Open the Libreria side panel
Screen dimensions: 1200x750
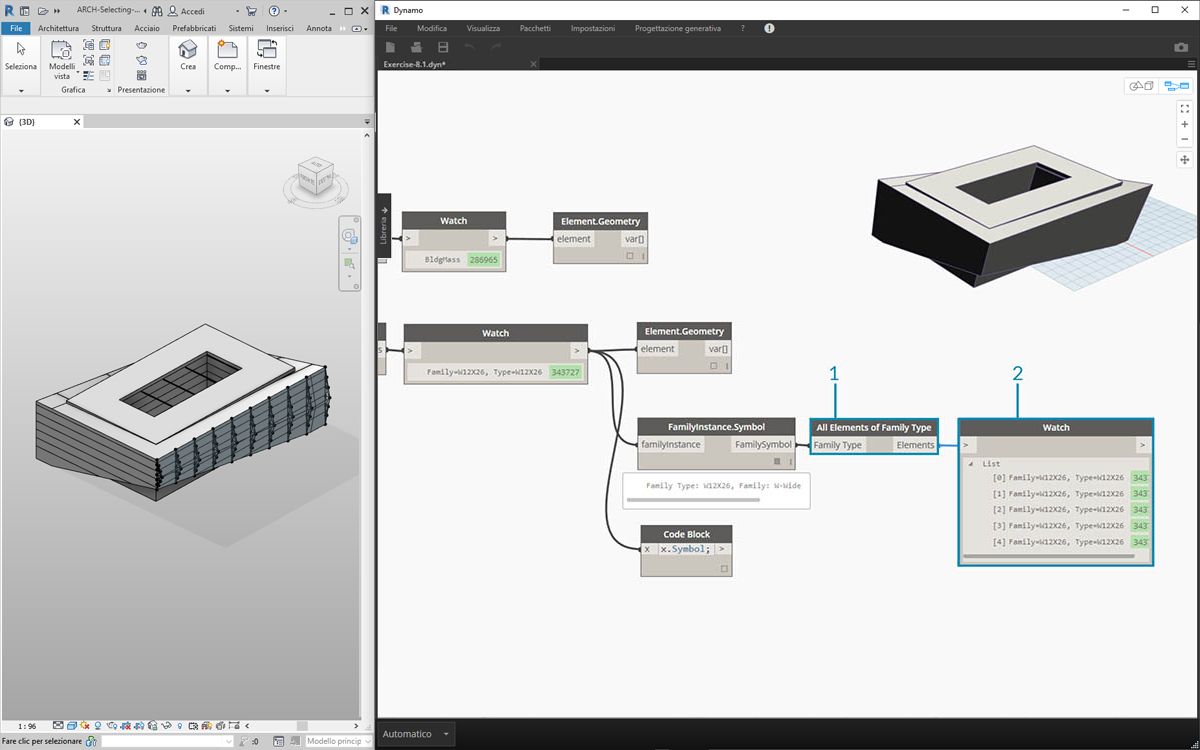tap(384, 227)
